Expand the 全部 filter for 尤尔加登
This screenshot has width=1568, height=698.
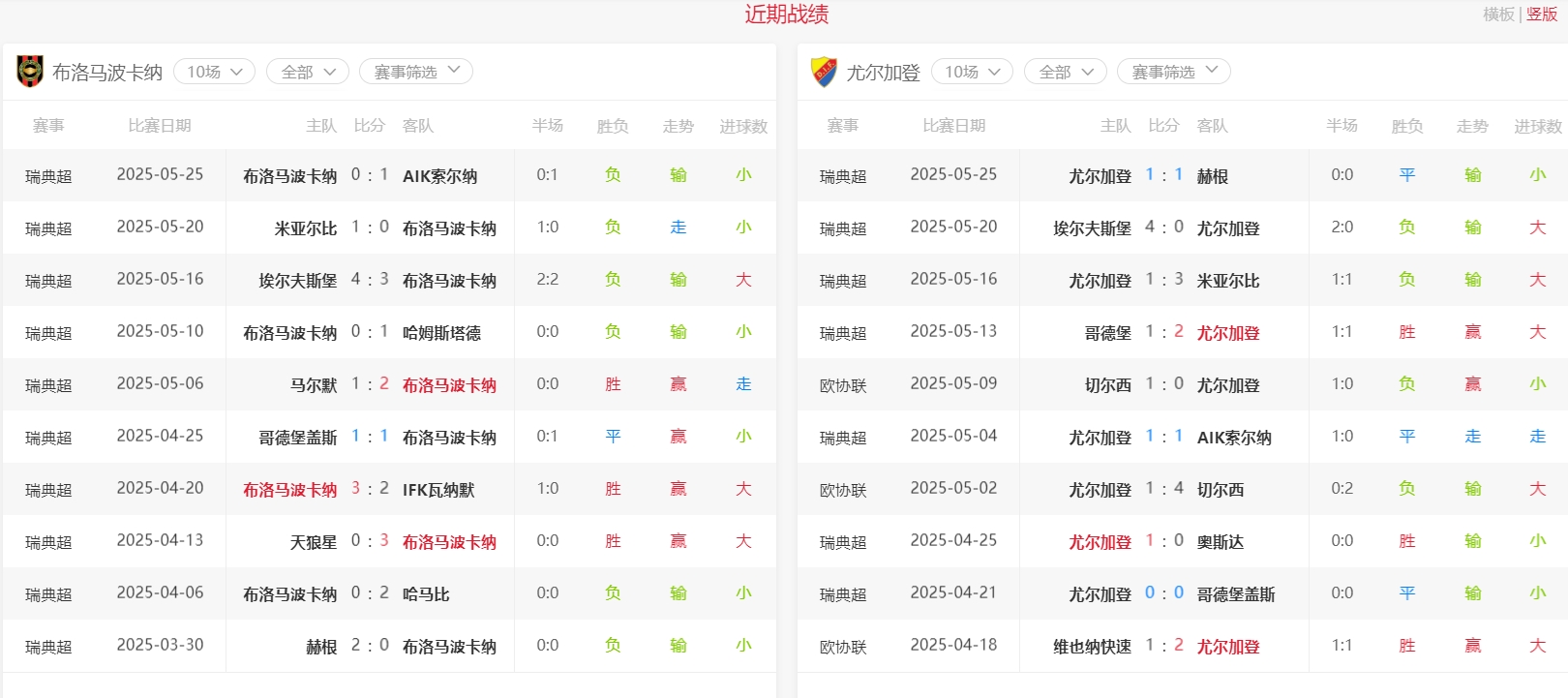pyautogui.click(x=1066, y=72)
